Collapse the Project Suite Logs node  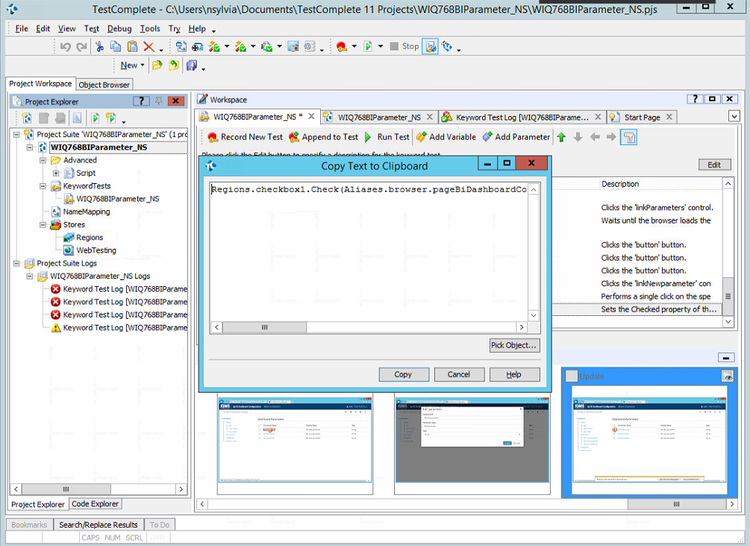tap(18, 264)
